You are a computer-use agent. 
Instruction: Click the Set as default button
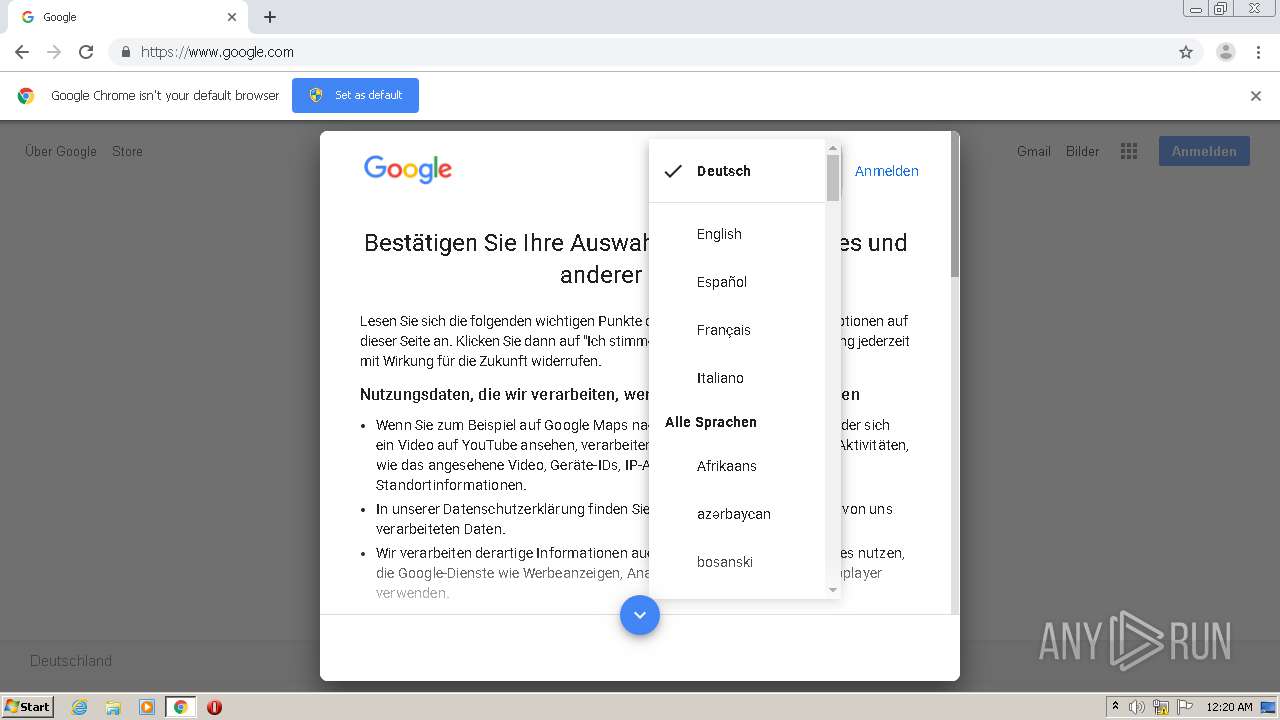[355, 95]
